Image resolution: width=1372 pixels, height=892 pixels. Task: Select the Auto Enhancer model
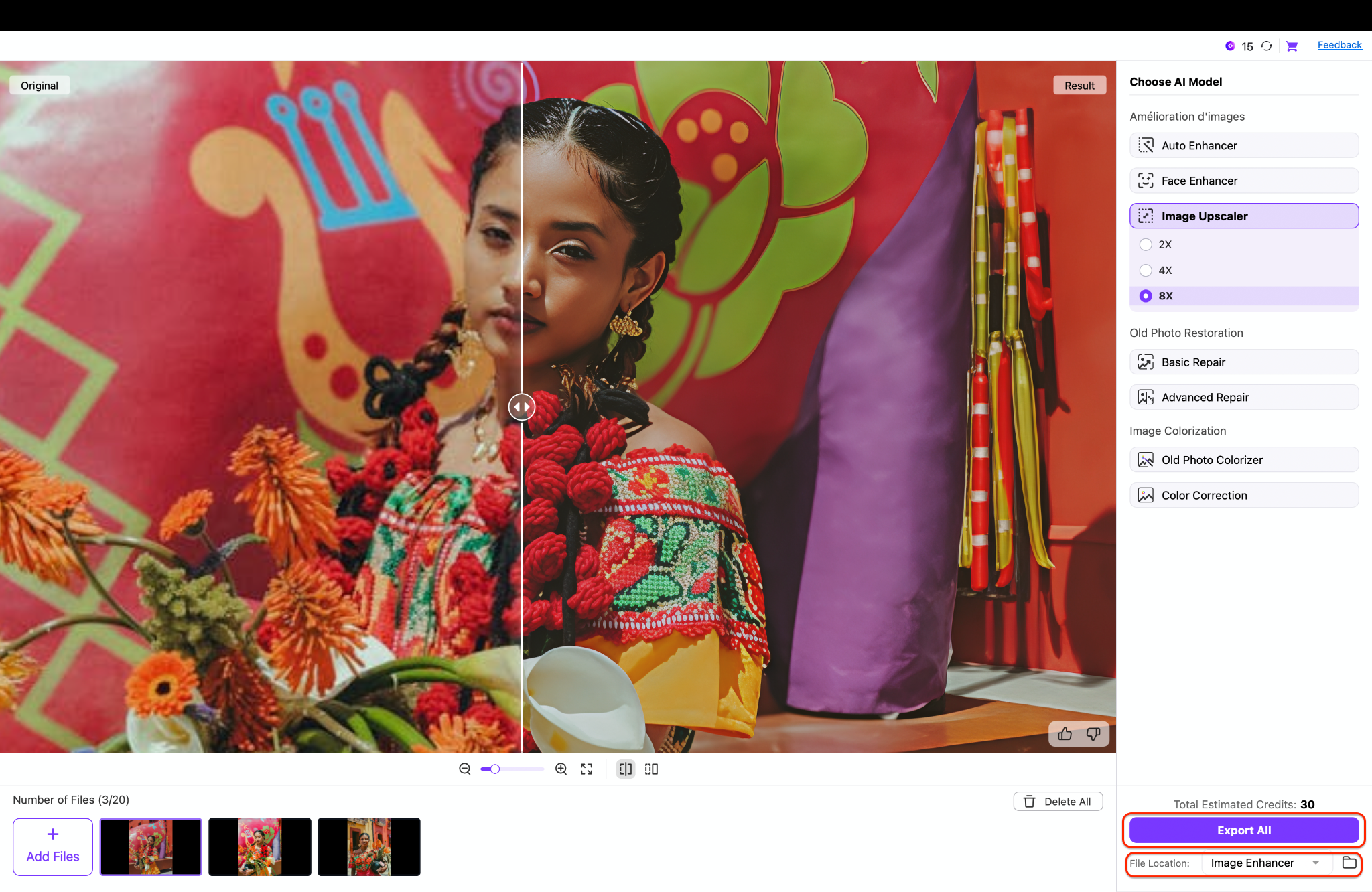(1243, 145)
